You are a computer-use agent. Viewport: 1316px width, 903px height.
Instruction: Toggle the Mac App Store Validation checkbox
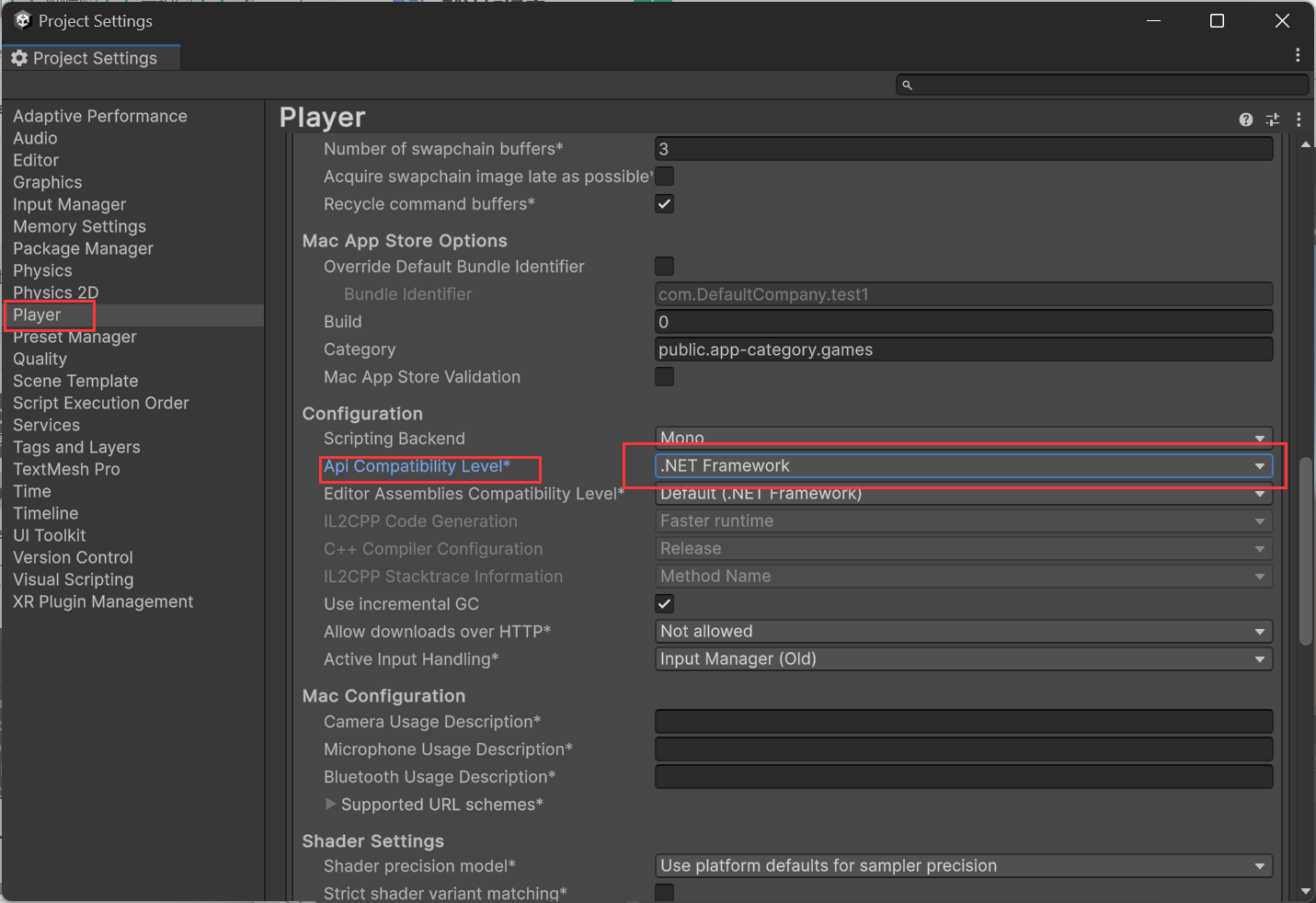664,376
